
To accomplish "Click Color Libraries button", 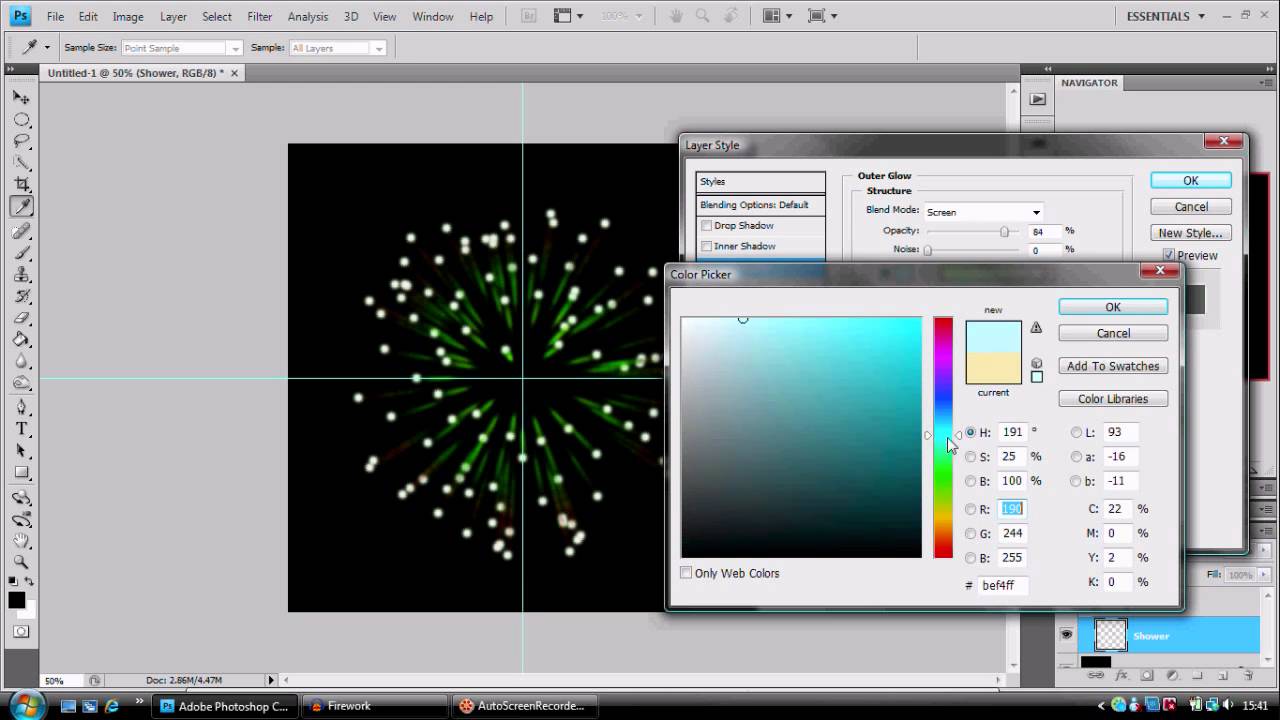I will [1113, 399].
